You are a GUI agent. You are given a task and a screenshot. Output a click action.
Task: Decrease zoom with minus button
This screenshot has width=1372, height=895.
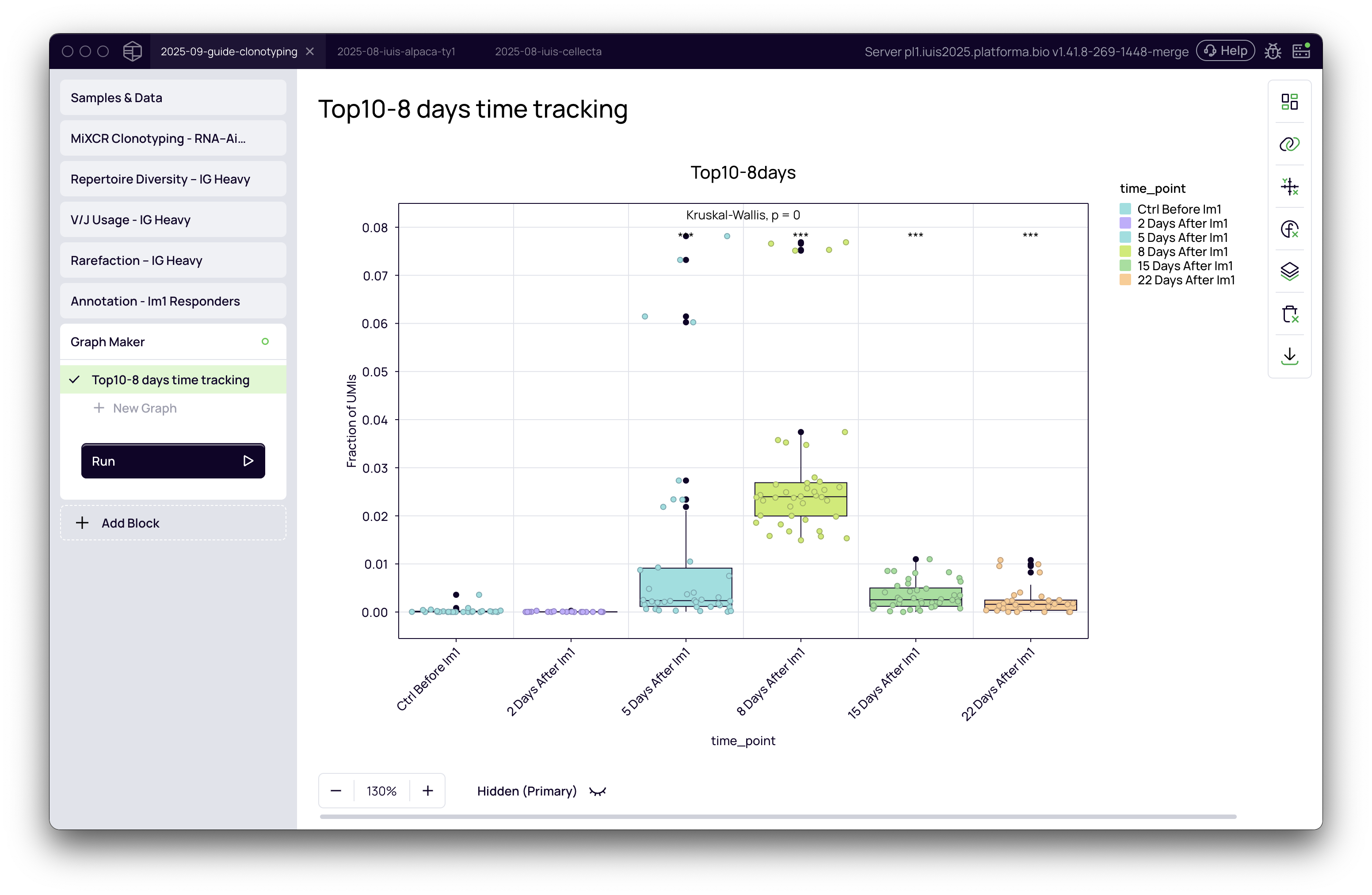pyautogui.click(x=336, y=791)
